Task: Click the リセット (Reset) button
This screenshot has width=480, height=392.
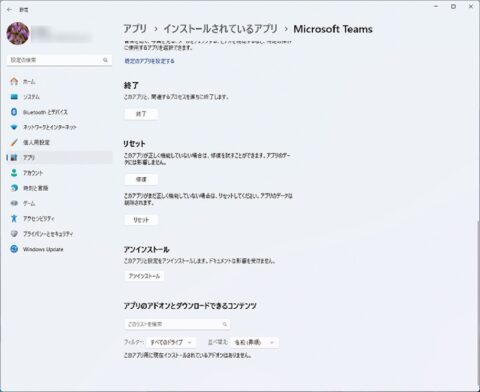Action: 141,220
